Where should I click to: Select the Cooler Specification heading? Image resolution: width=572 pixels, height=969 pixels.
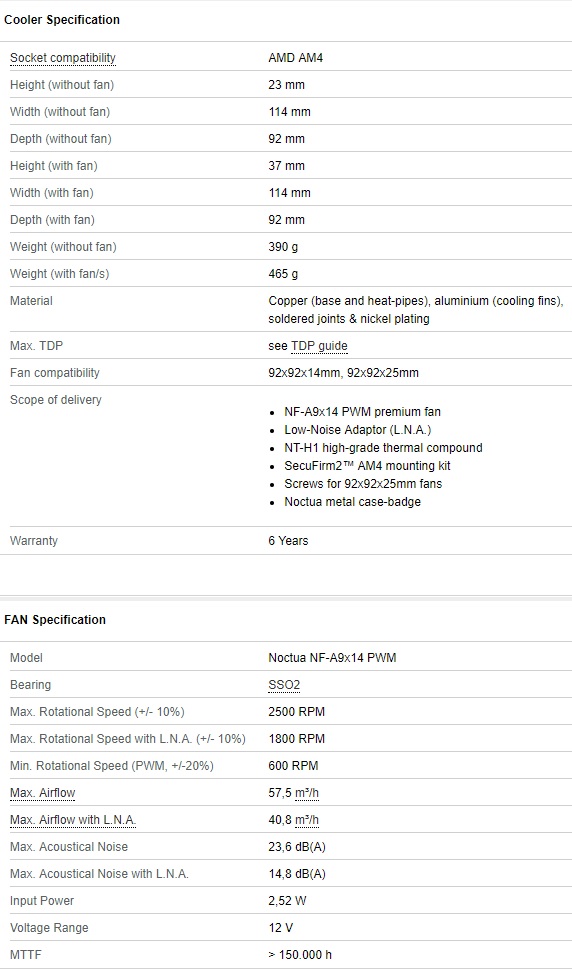[x=62, y=20]
